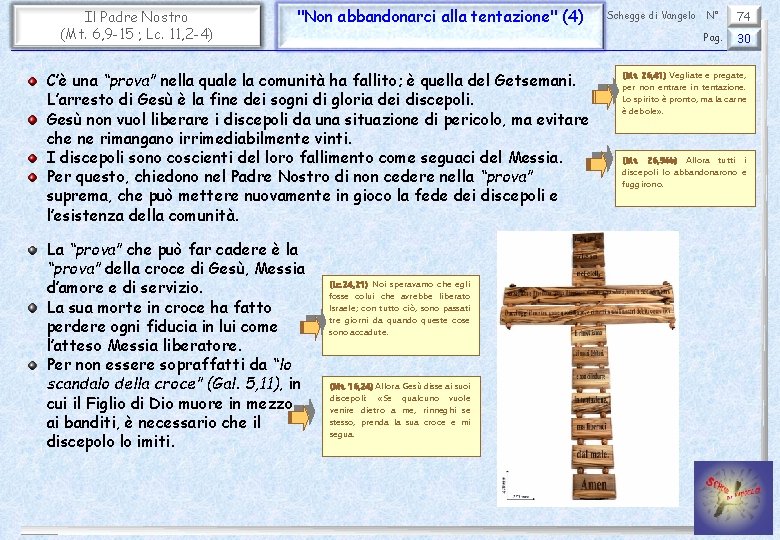Click the orange arrow beside the Mt 26,56b note

coord(599,162)
